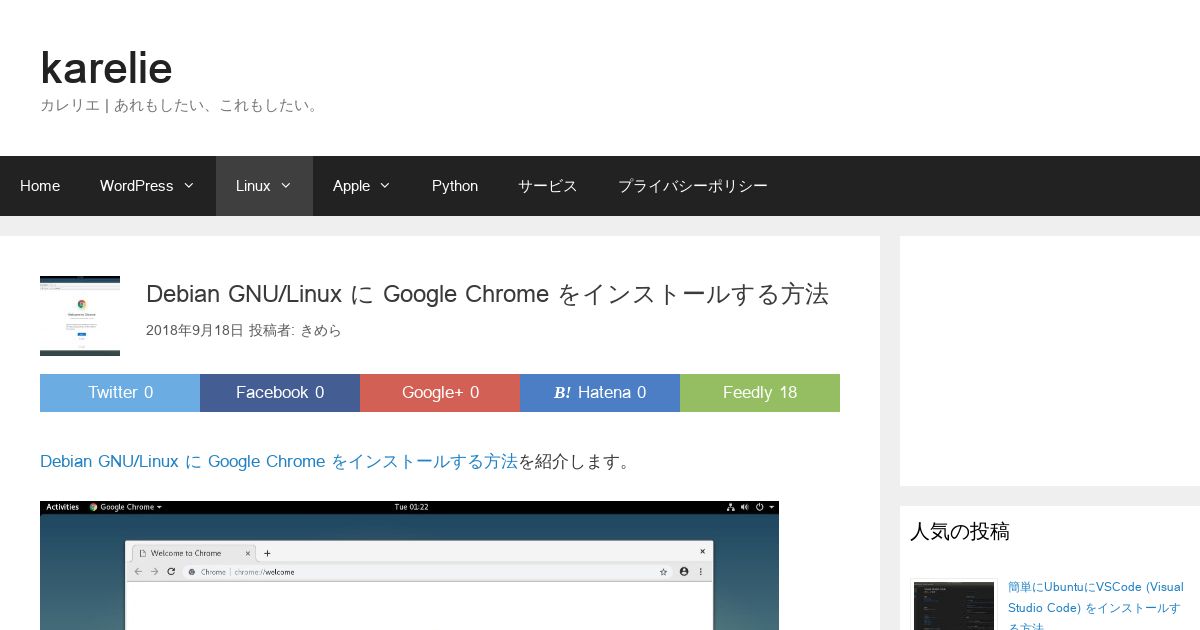Click the power icon in the GNOME top bar
The height and width of the screenshot is (630, 1200).
pyautogui.click(x=759, y=507)
